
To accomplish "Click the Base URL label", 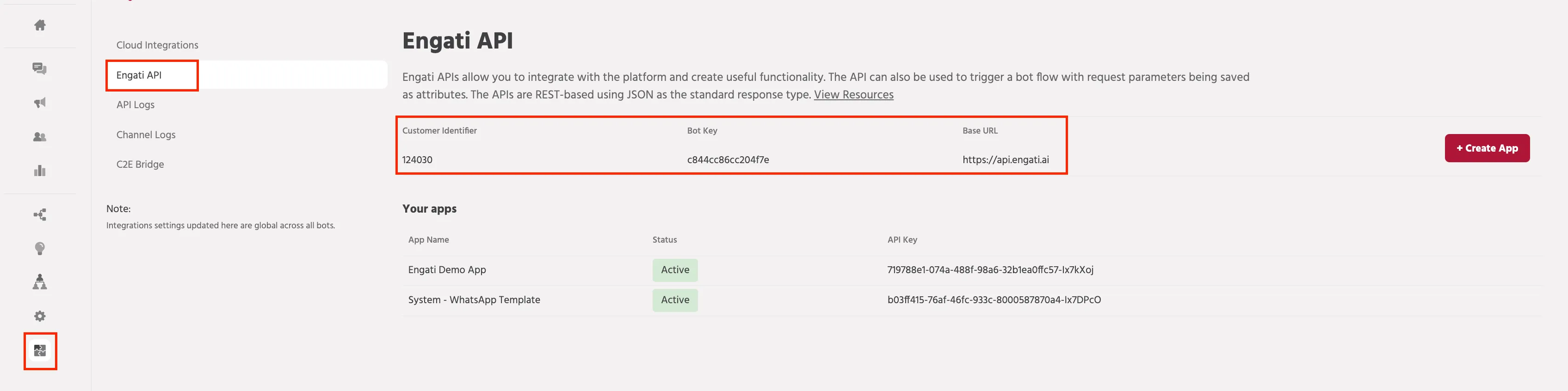I will 980,131.
